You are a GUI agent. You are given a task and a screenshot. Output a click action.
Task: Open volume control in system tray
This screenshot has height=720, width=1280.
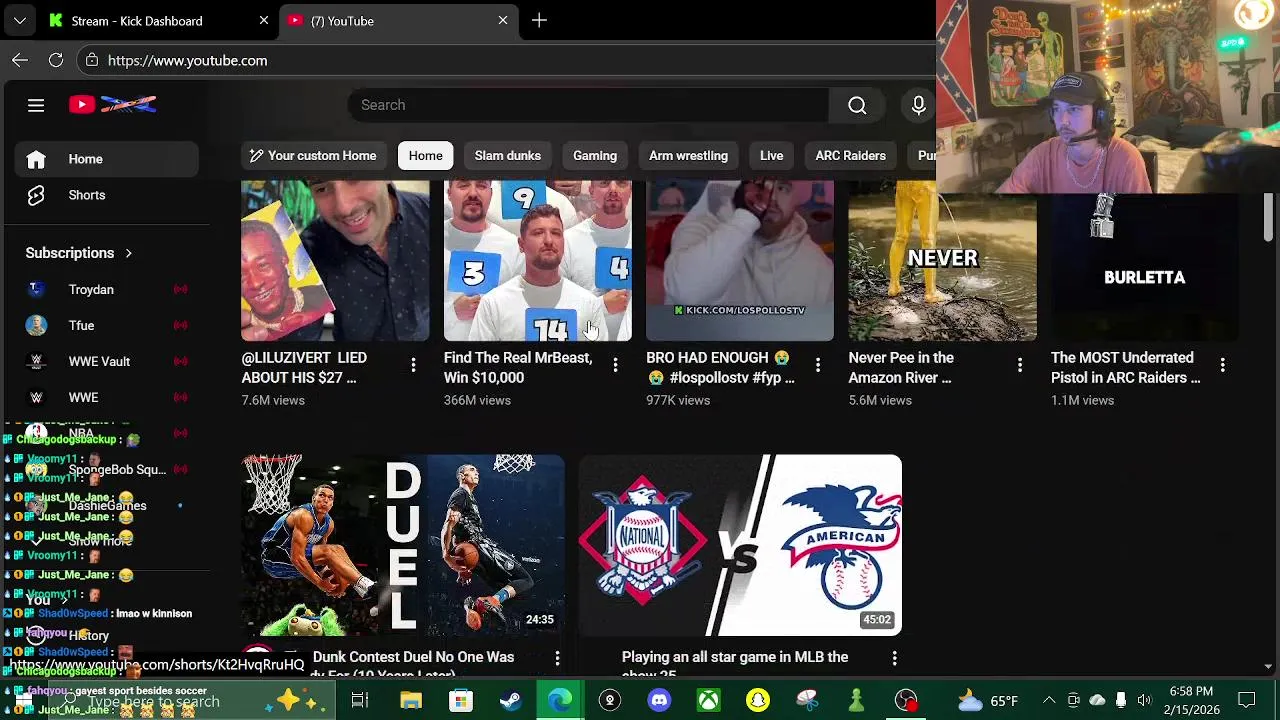(1144, 701)
